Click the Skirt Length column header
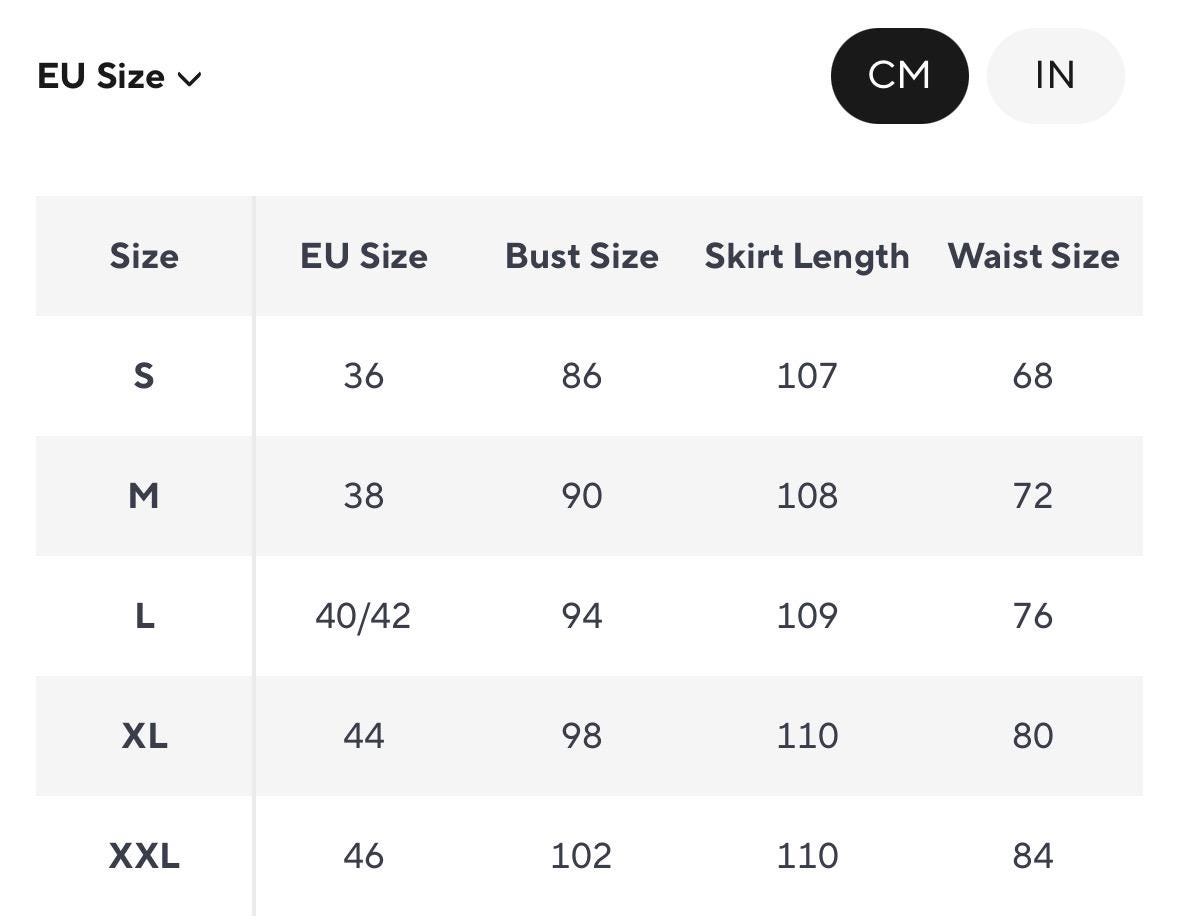Screen dimensions: 1179x921 pyautogui.click(x=806, y=256)
